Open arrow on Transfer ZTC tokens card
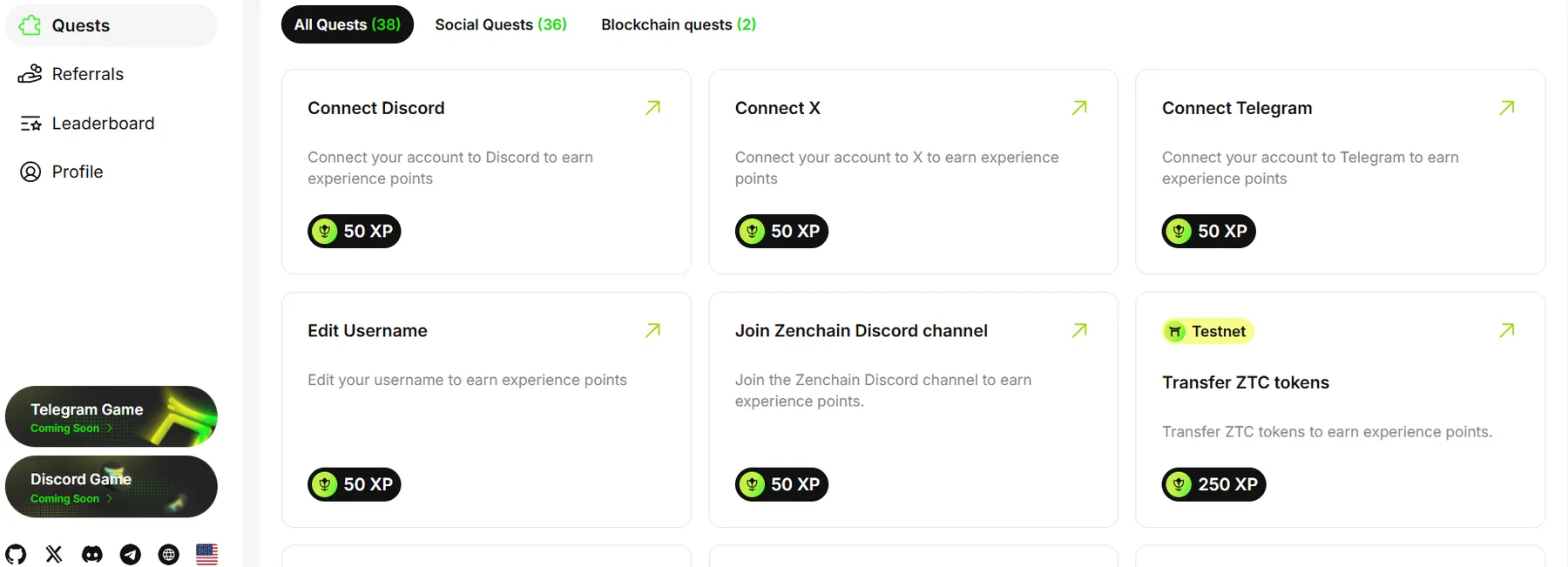This screenshot has height=567, width=1568. click(1507, 331)
